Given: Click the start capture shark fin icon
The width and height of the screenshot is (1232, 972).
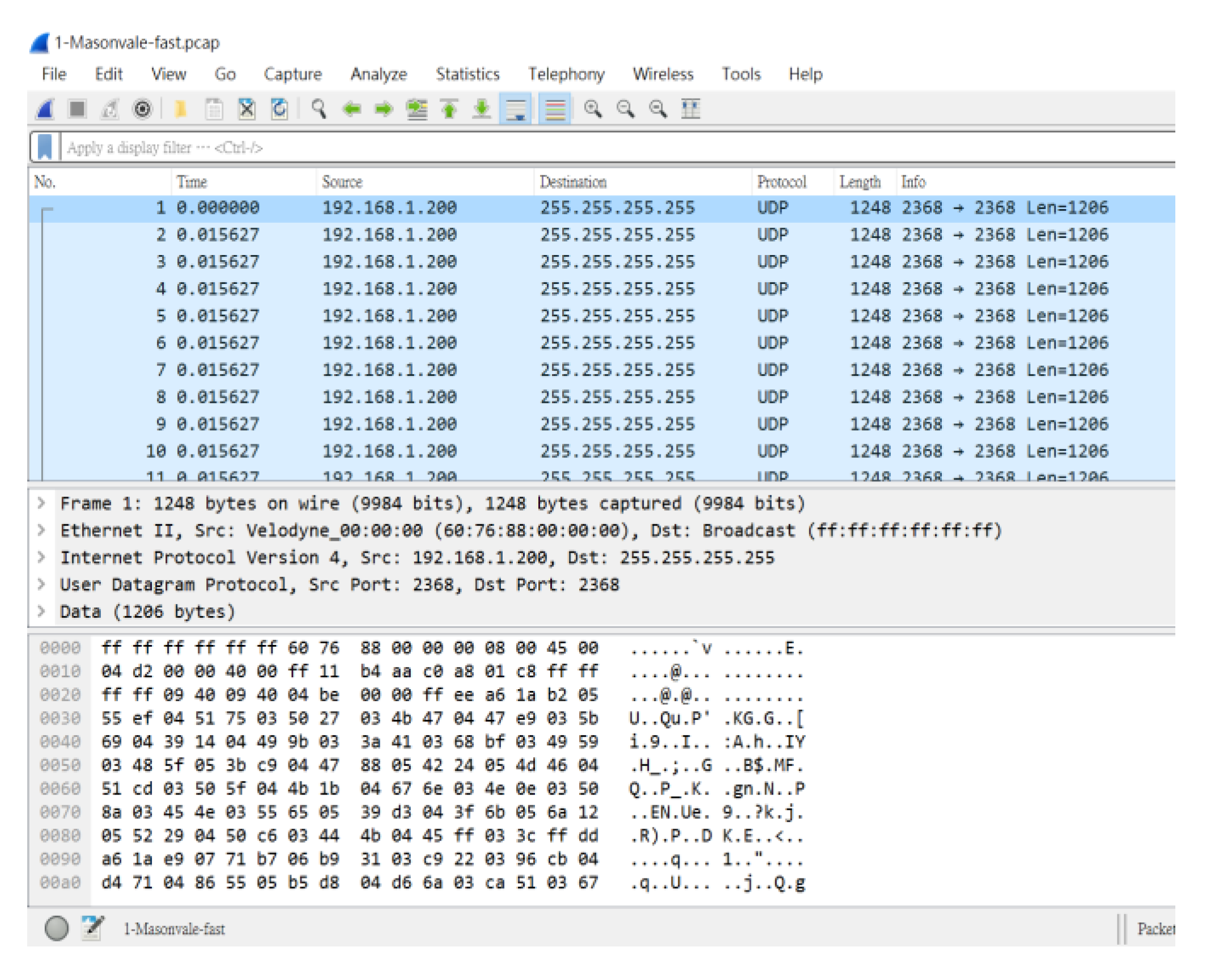Looking at the screenshot, I should (44, 109).
